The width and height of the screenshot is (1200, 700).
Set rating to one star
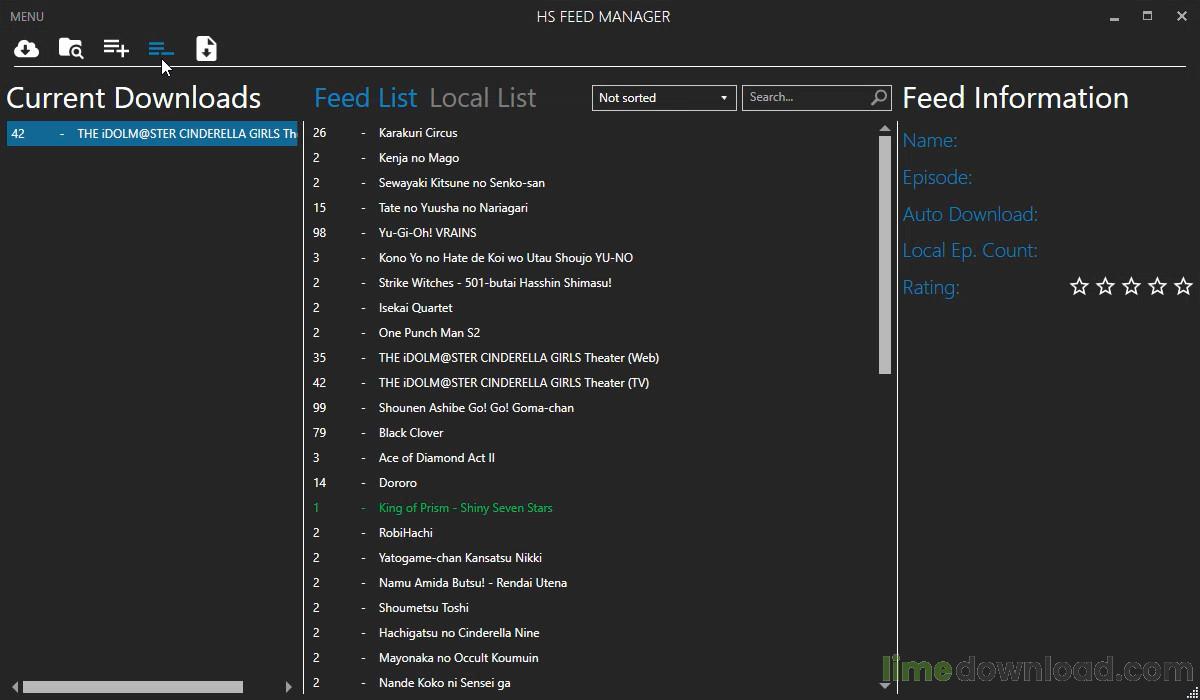pyautogui.click(x=1079, y=287)
